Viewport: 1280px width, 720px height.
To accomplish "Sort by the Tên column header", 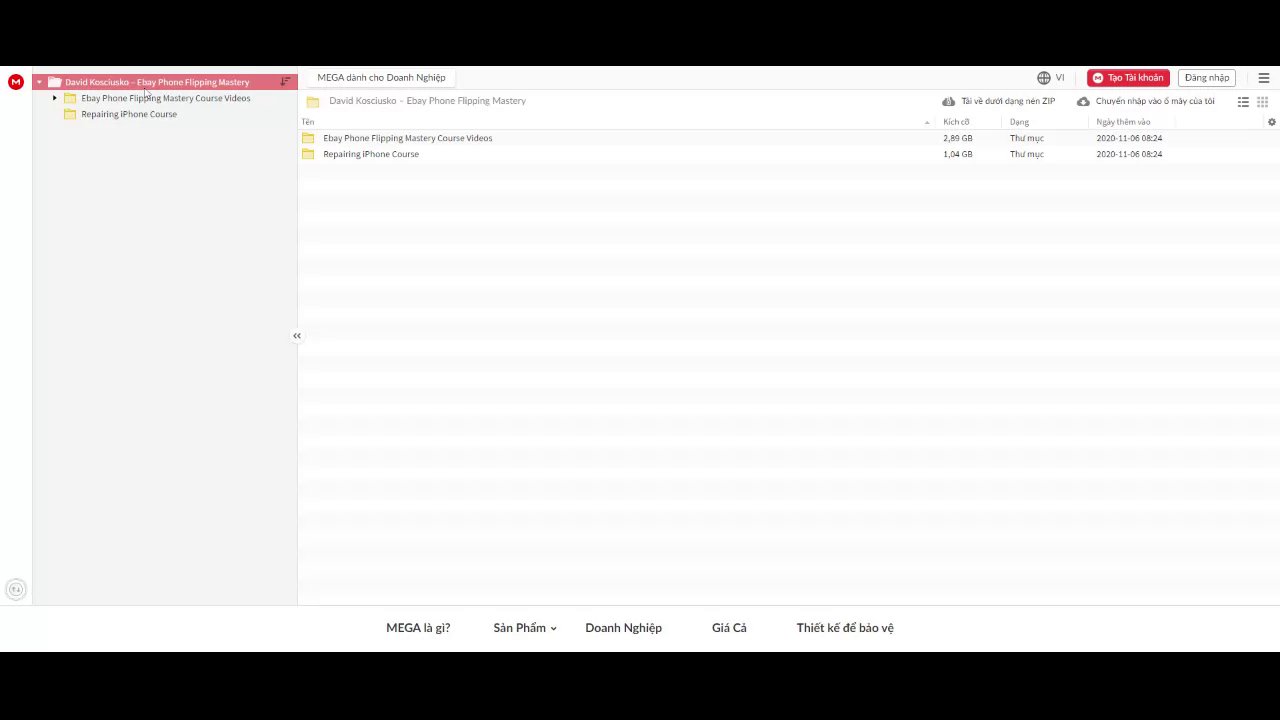I will pos(308,122).
